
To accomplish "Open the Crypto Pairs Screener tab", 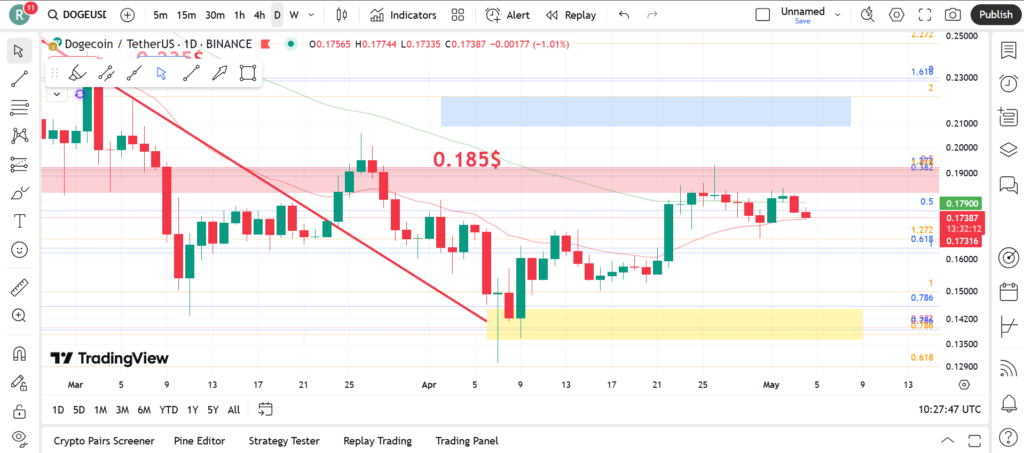I will [104, 441].
